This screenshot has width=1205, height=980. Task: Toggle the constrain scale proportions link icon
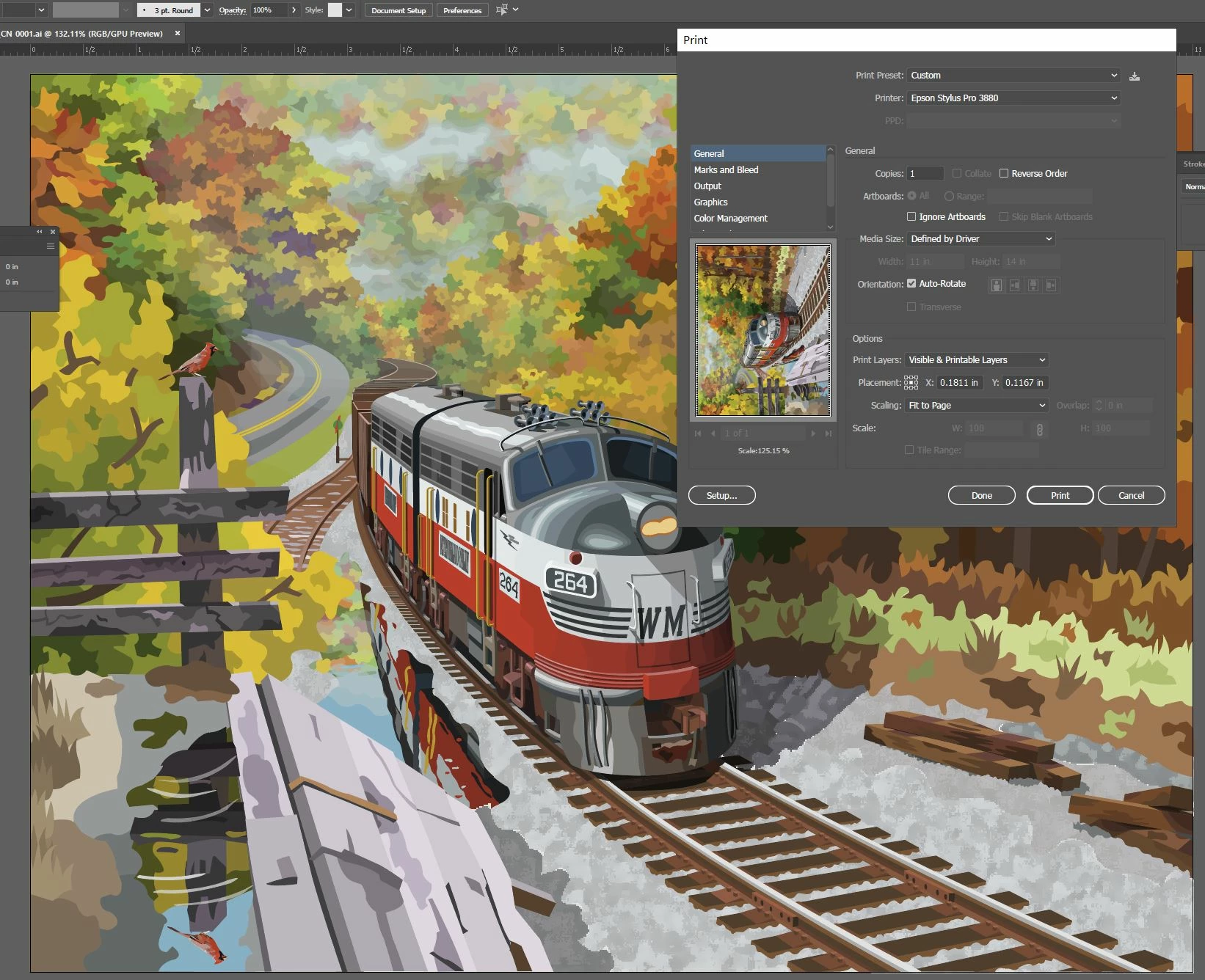point(1039,429)
